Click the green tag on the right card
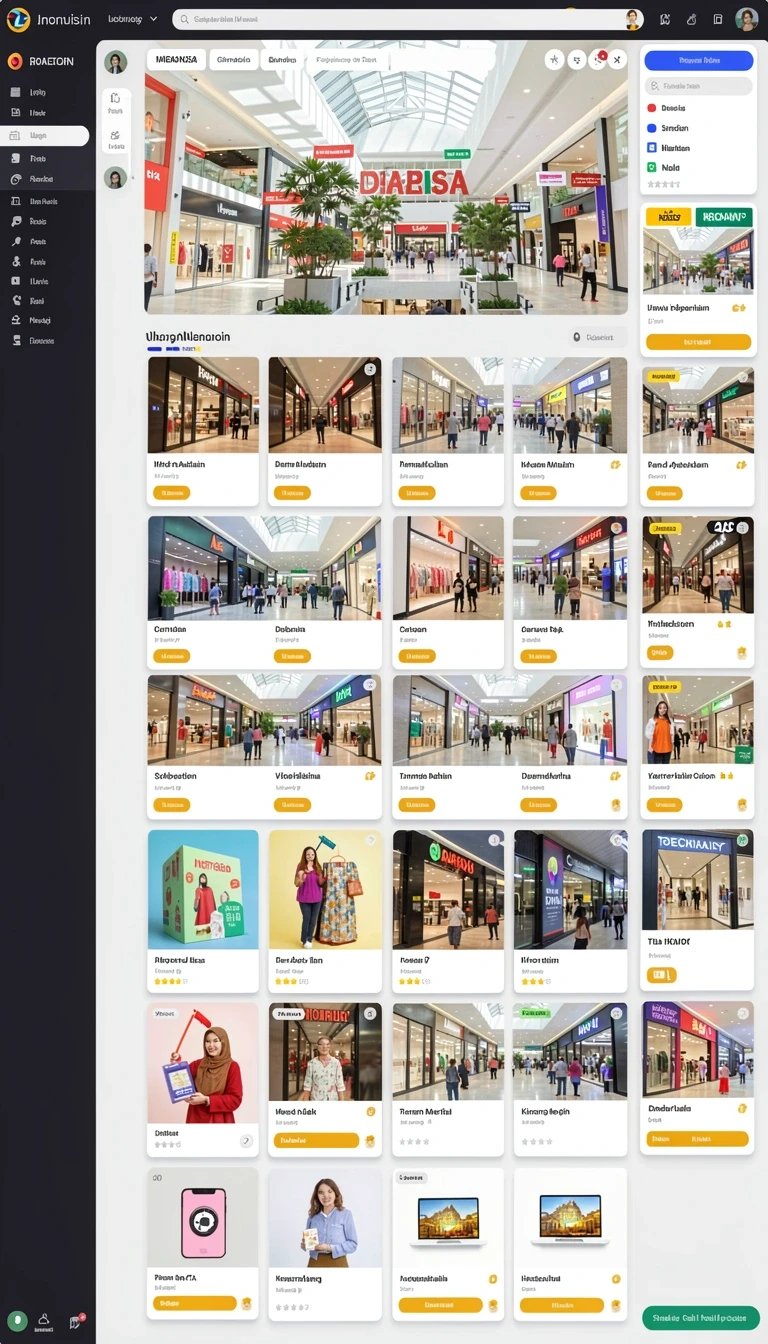Viewport: 768px width, 1344px height. click(723, 216)
